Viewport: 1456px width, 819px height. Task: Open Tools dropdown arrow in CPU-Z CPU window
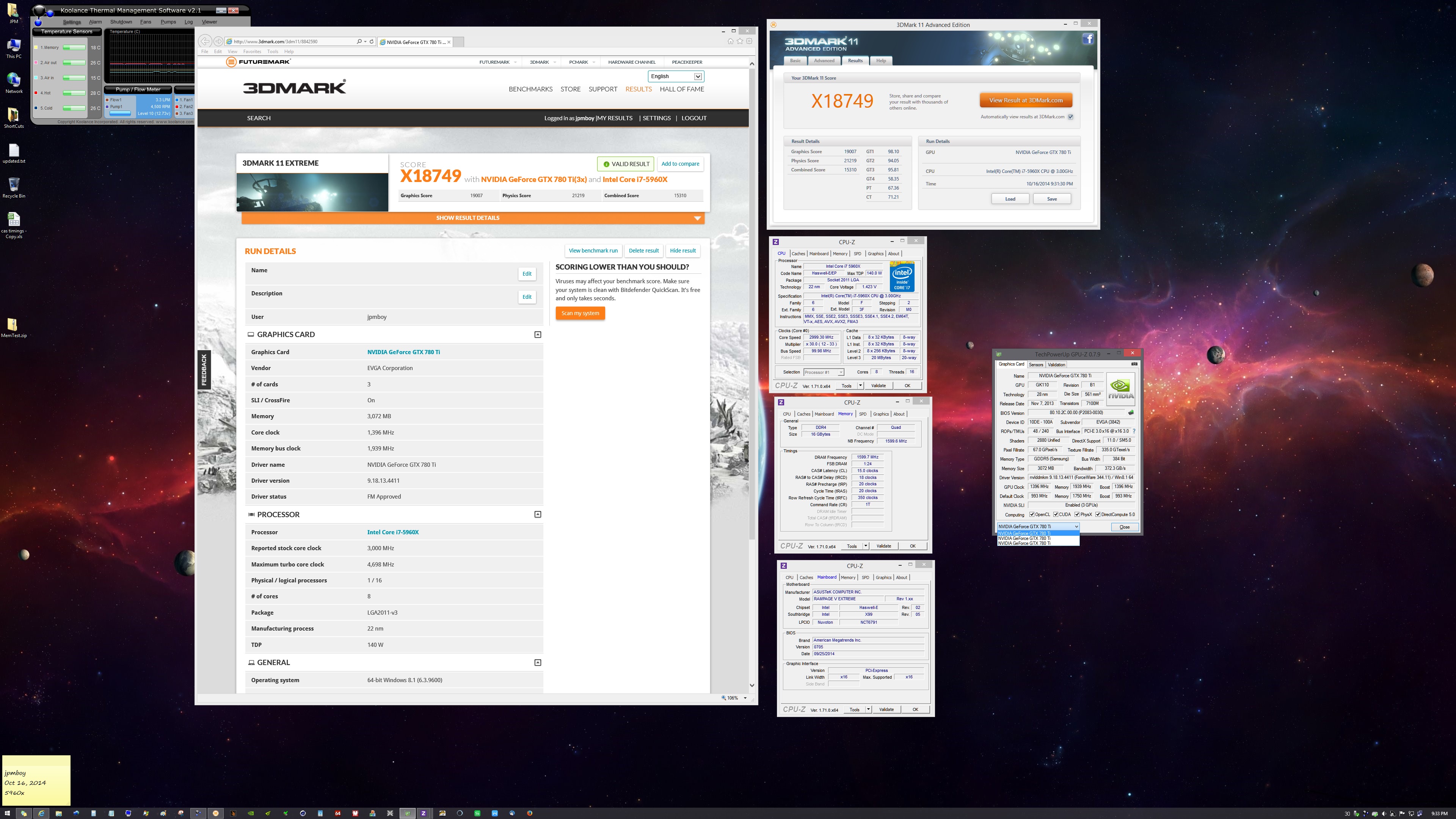860,386
